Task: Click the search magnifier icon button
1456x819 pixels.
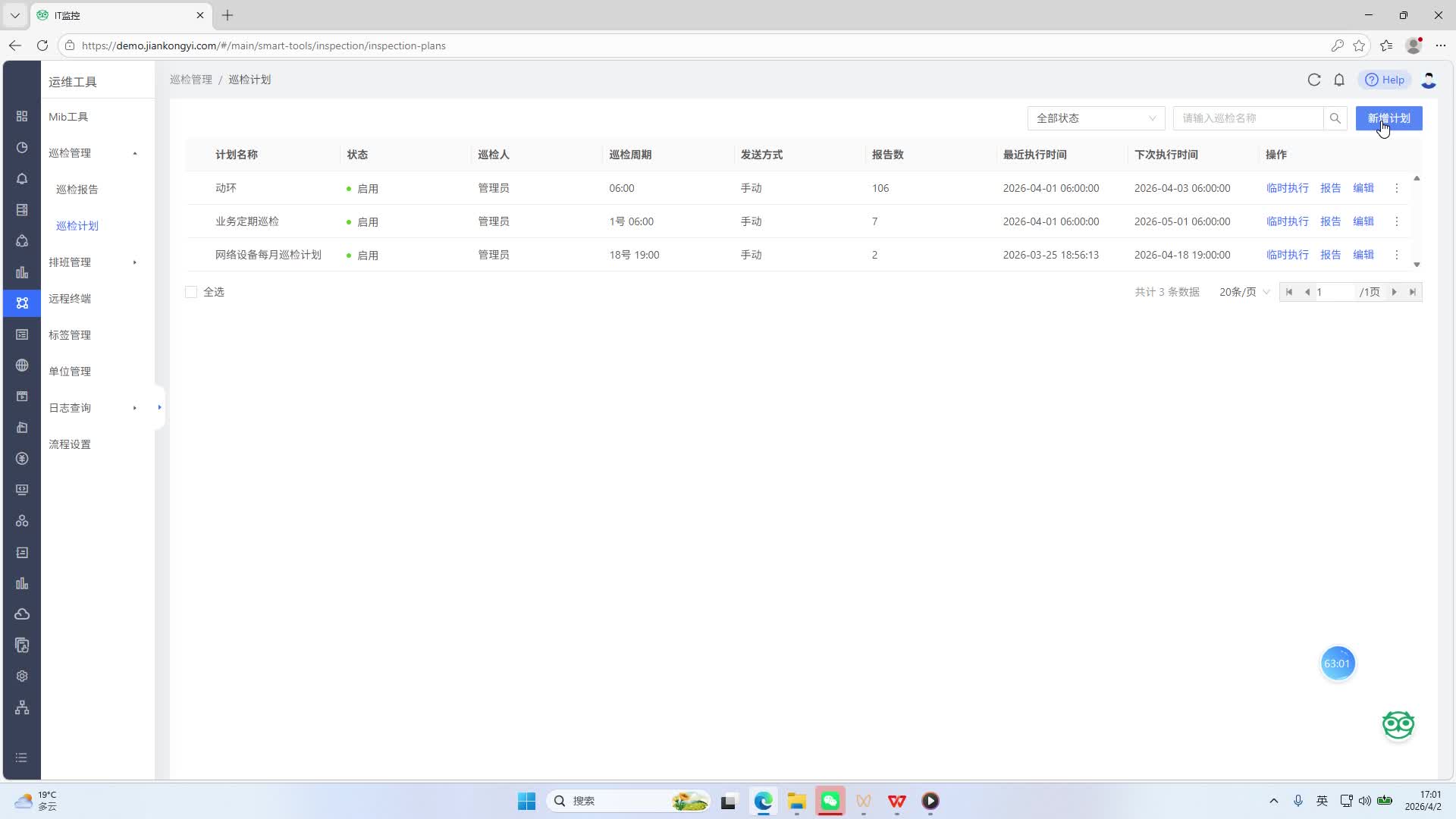Action: pos(1335,118)
